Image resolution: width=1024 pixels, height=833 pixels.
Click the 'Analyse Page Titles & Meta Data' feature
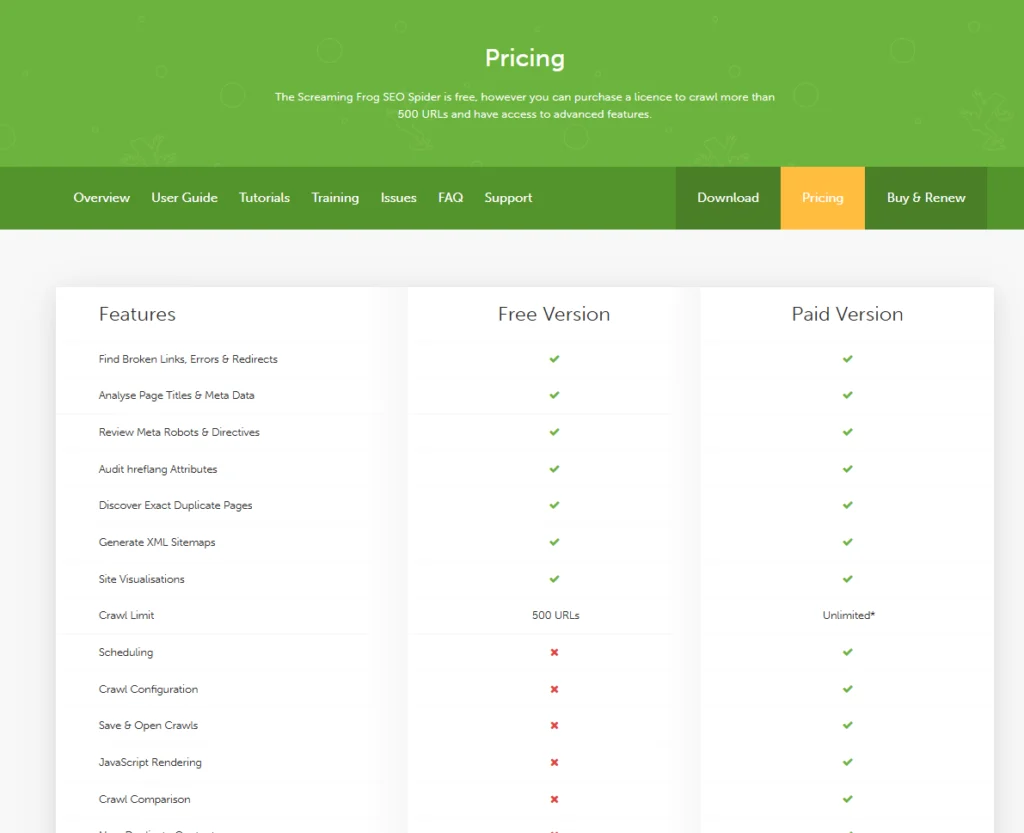176,395
